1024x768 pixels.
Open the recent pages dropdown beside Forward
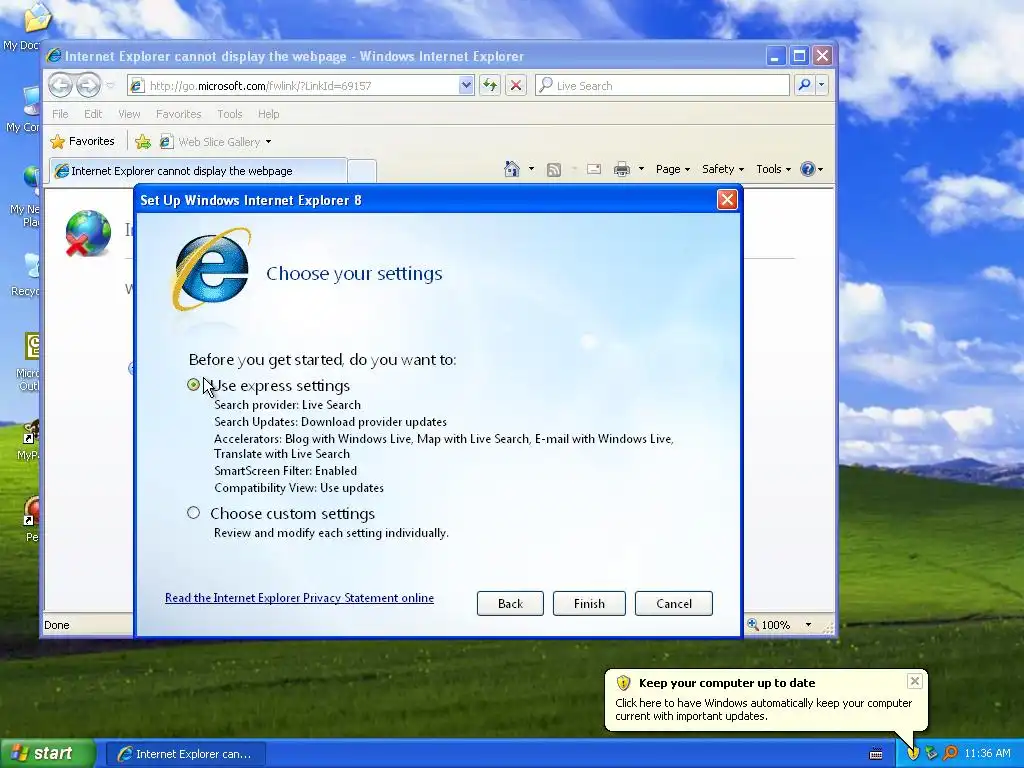[x=110, y=86]
